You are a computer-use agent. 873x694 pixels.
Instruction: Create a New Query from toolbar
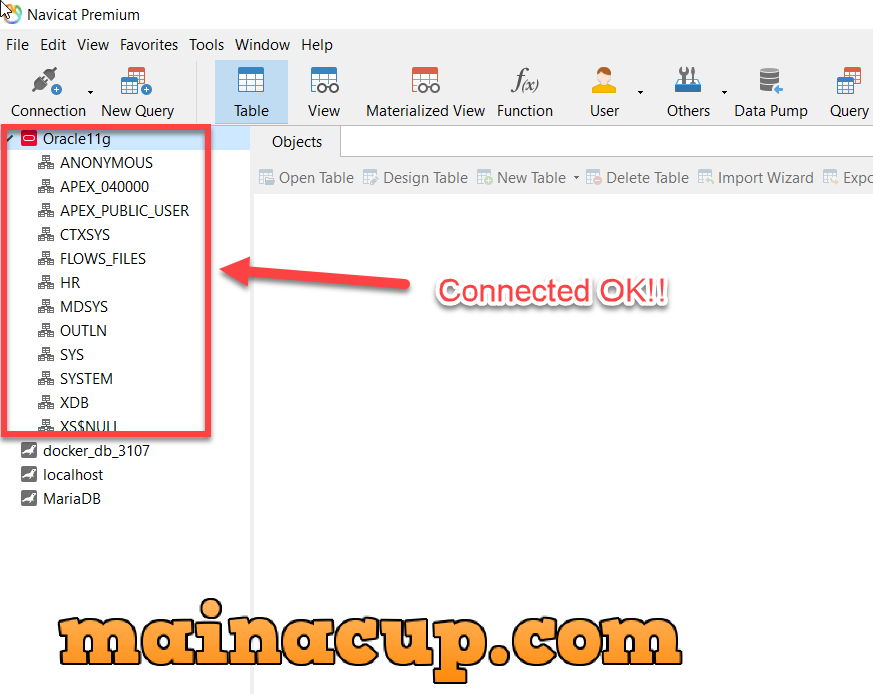pos(137,92)
